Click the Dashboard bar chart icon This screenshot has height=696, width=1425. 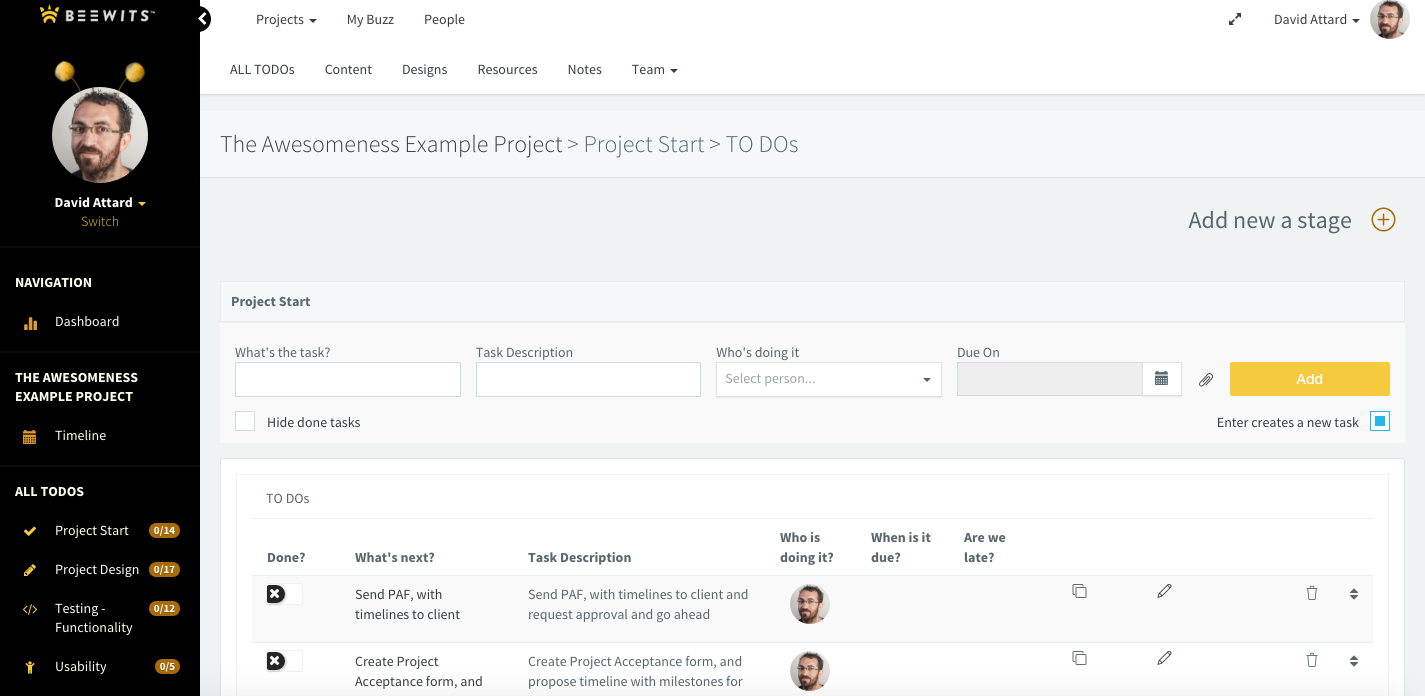[30, 322]
